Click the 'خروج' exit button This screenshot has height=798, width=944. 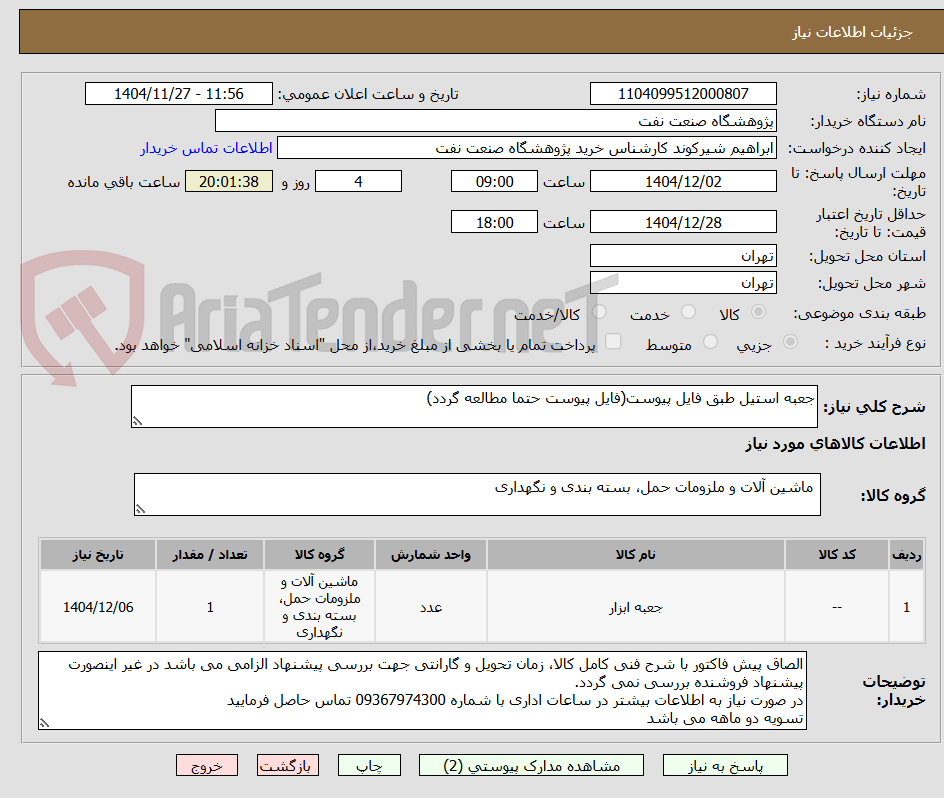click(x=206, y=765)
